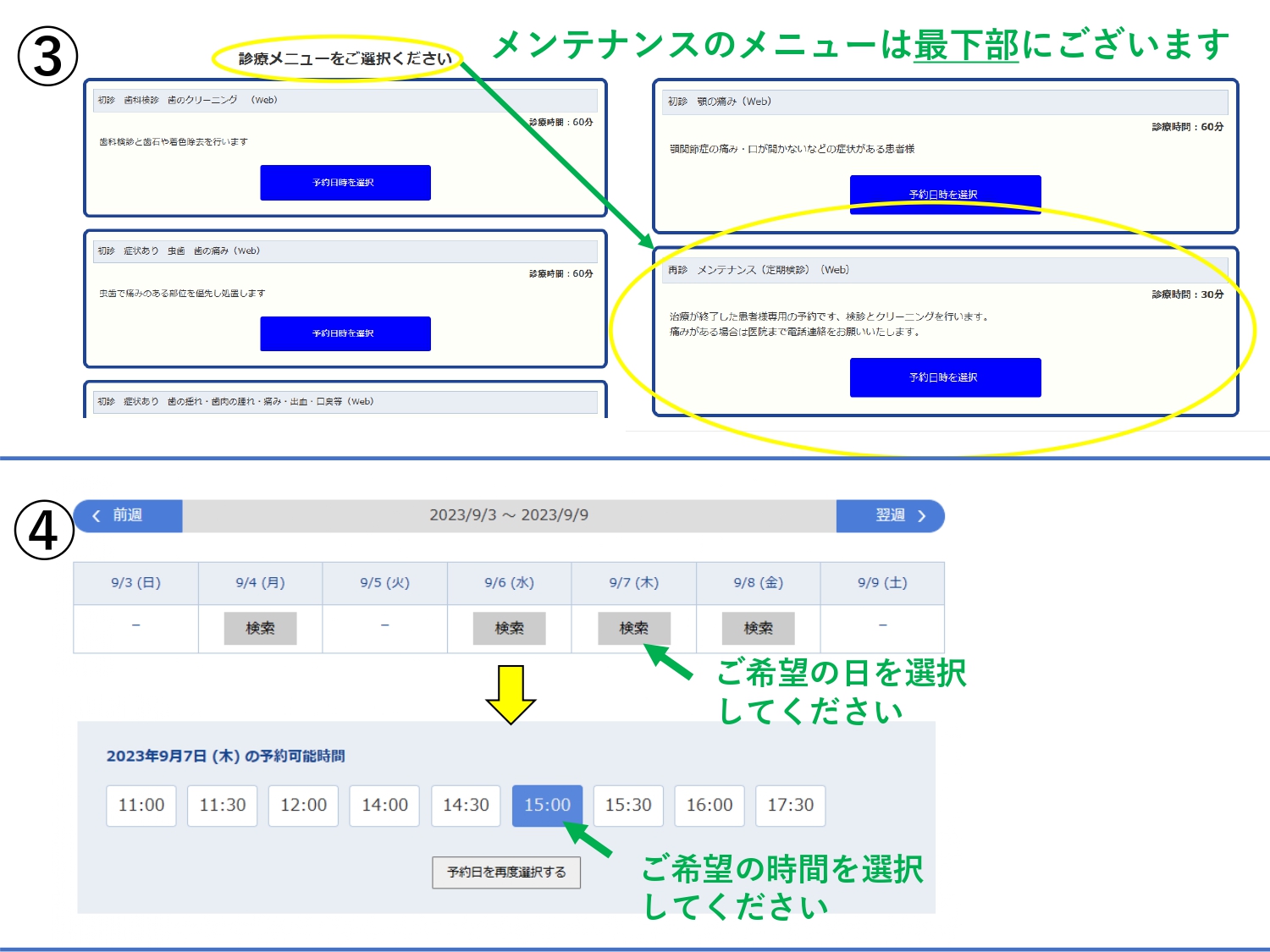Viewport: 1270px width, 952px height.
Task: Choose the 12:00 time slot
Action: pyautogui.click(x=303, y=805)
